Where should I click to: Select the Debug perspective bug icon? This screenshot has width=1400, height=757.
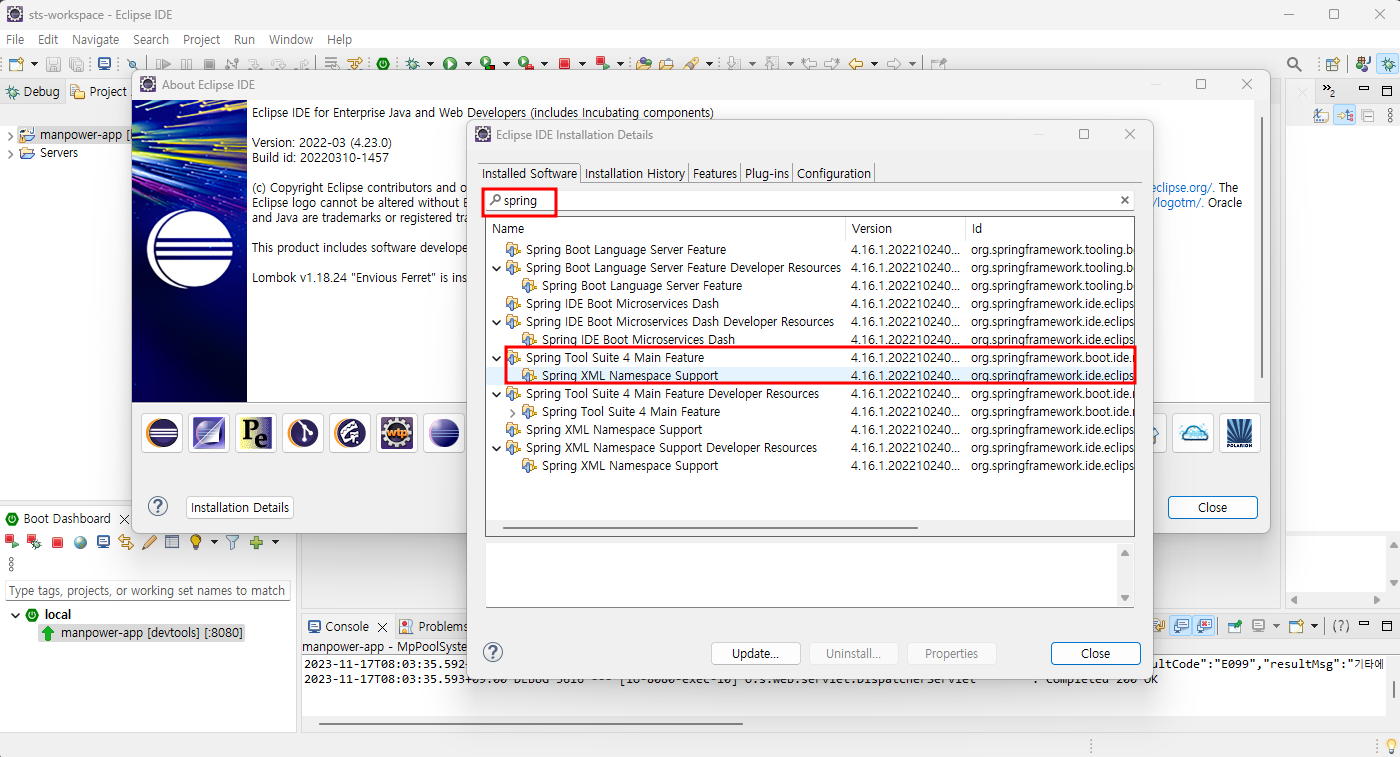pos(1388,64)
